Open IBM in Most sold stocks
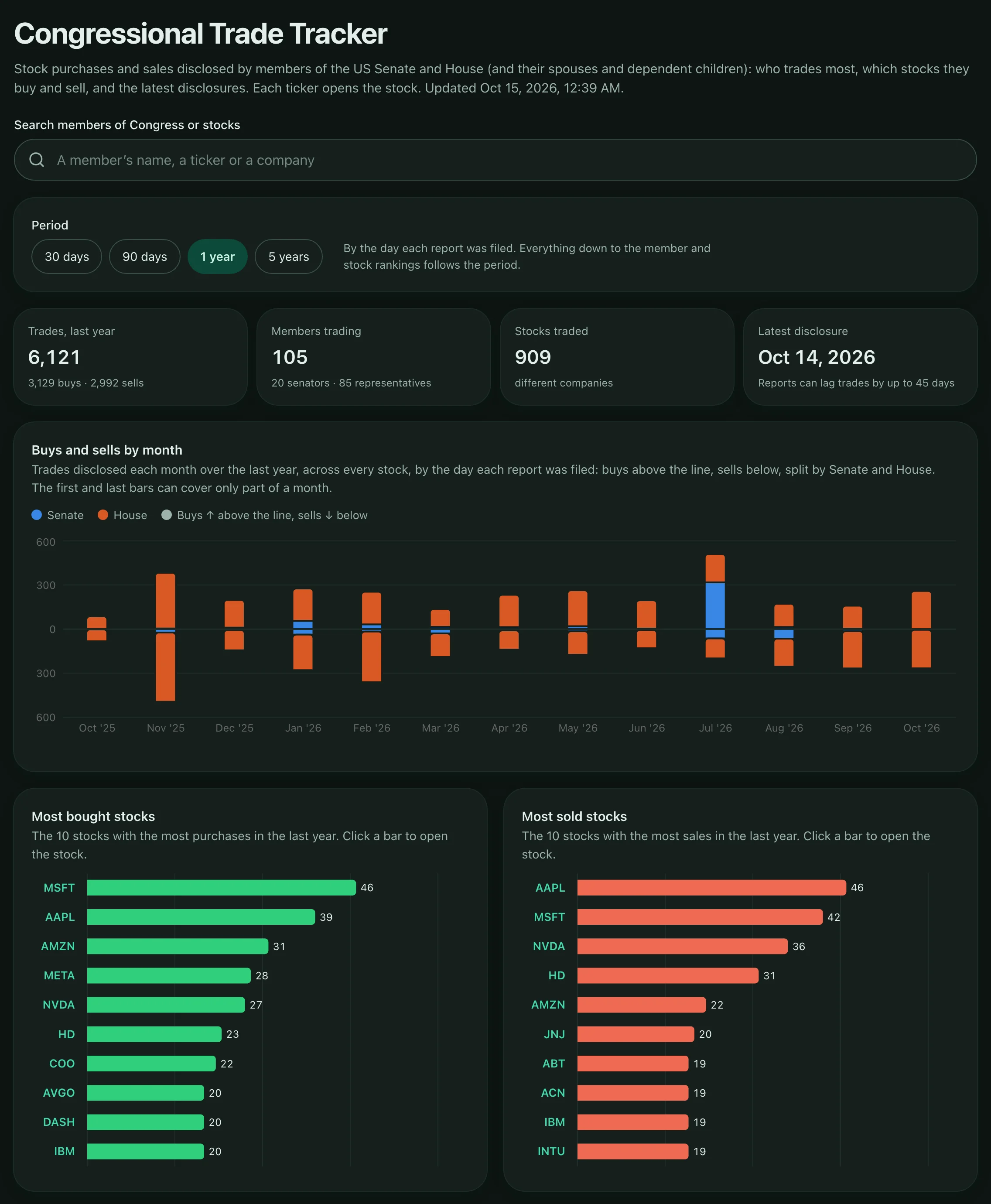The width and height of the screenshot is (991, 1204). pos(632,1122)
